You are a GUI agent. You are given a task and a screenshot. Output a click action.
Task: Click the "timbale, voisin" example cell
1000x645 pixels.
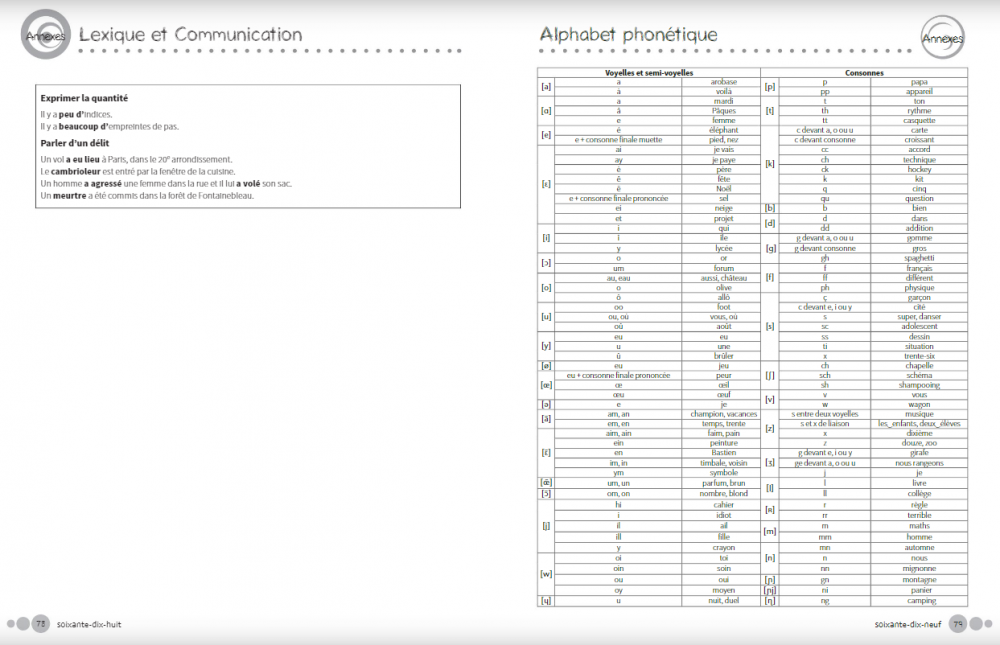(x=723, y=463)
